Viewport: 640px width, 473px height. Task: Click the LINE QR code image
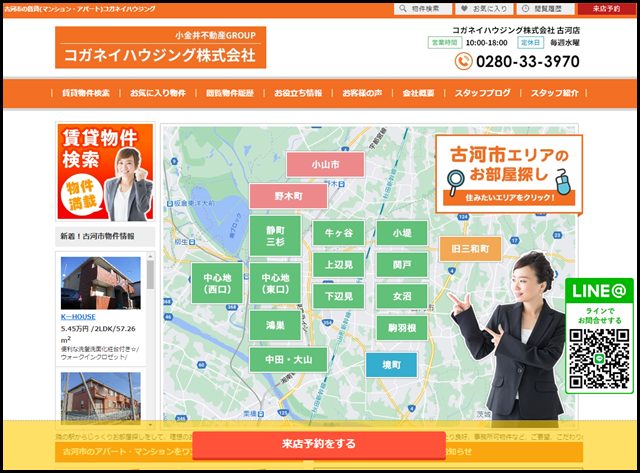click(599, 358)
